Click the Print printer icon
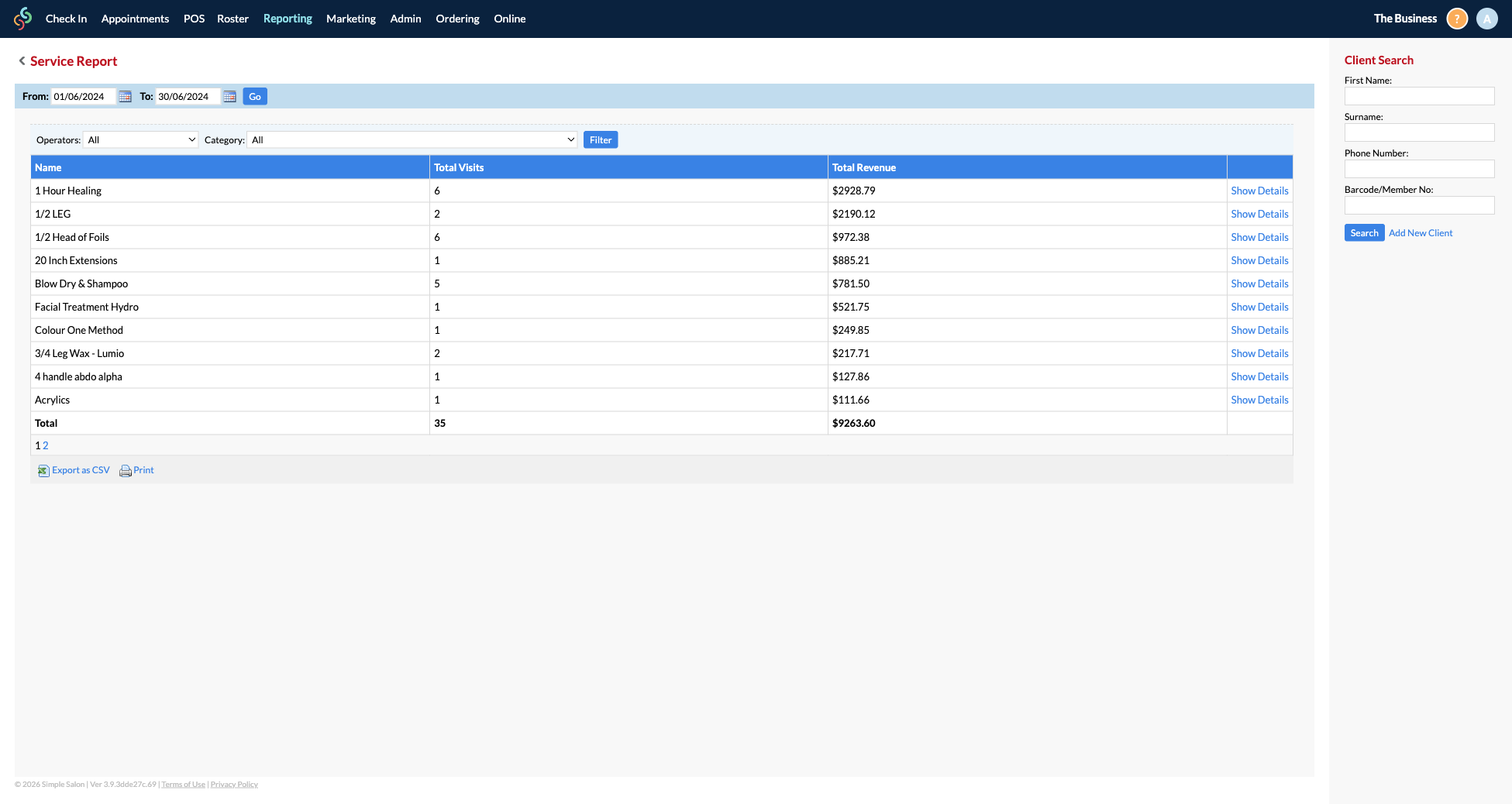Viewport: 1512px width, 804px height. 125,471
